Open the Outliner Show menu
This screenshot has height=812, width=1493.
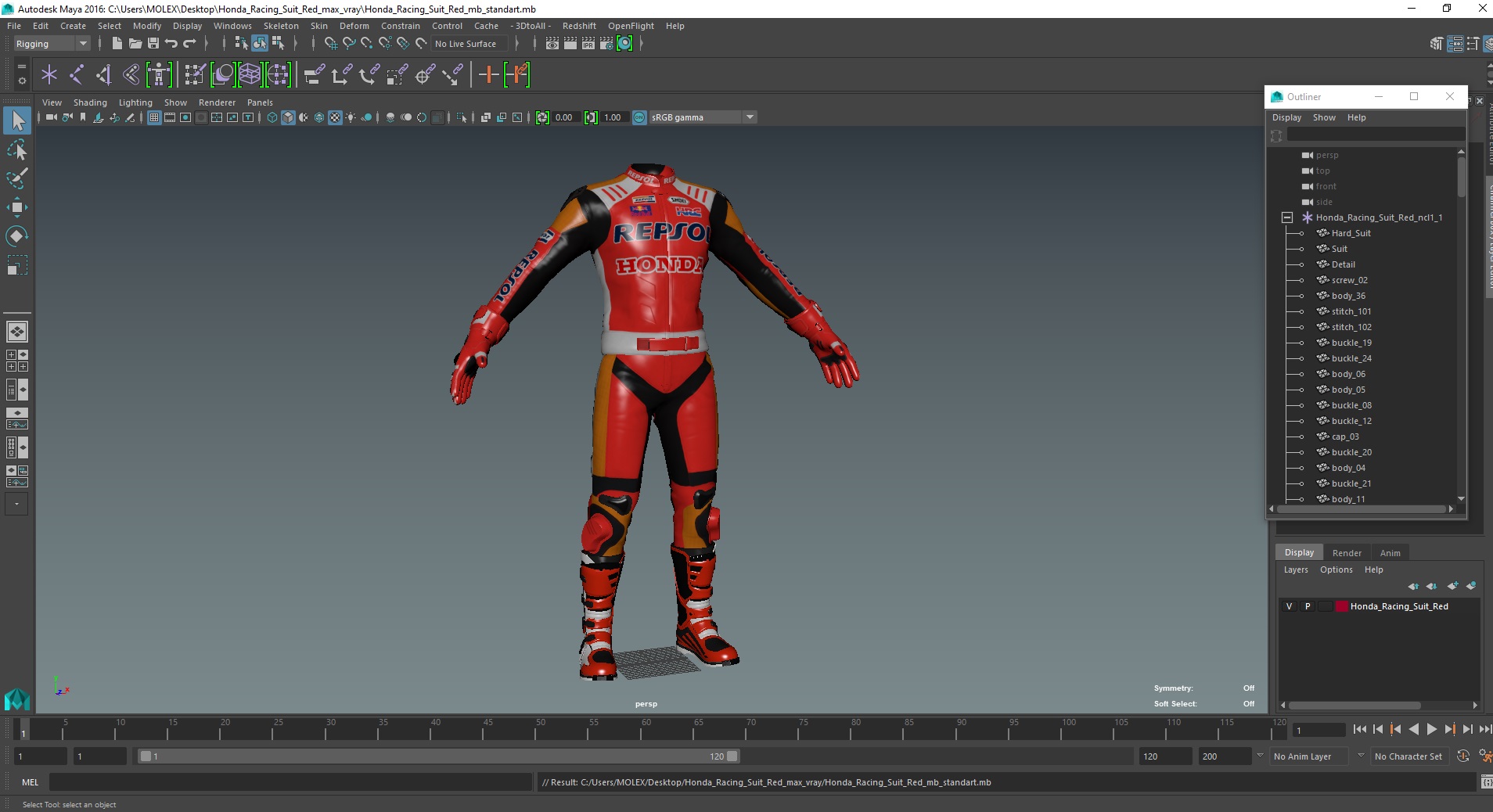[x=1324, y=117]
